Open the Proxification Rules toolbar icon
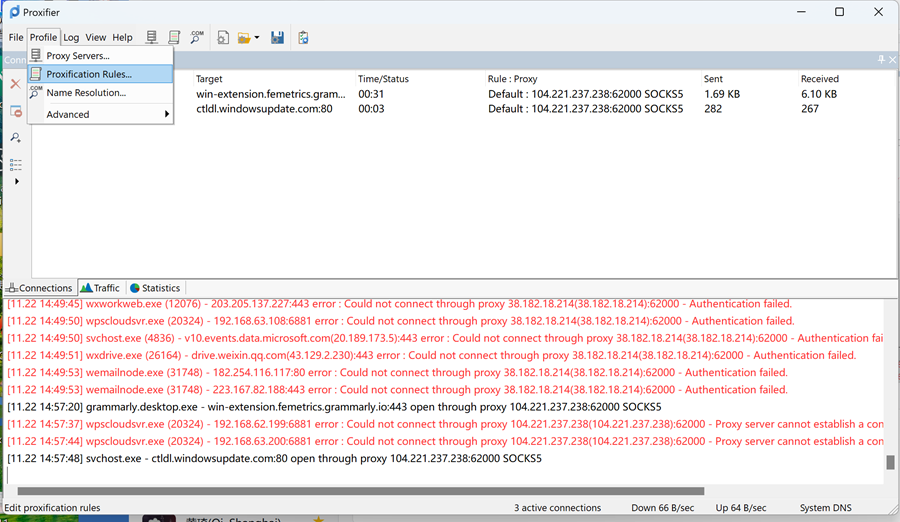This screenshot has width=900, height=522. 174,37
